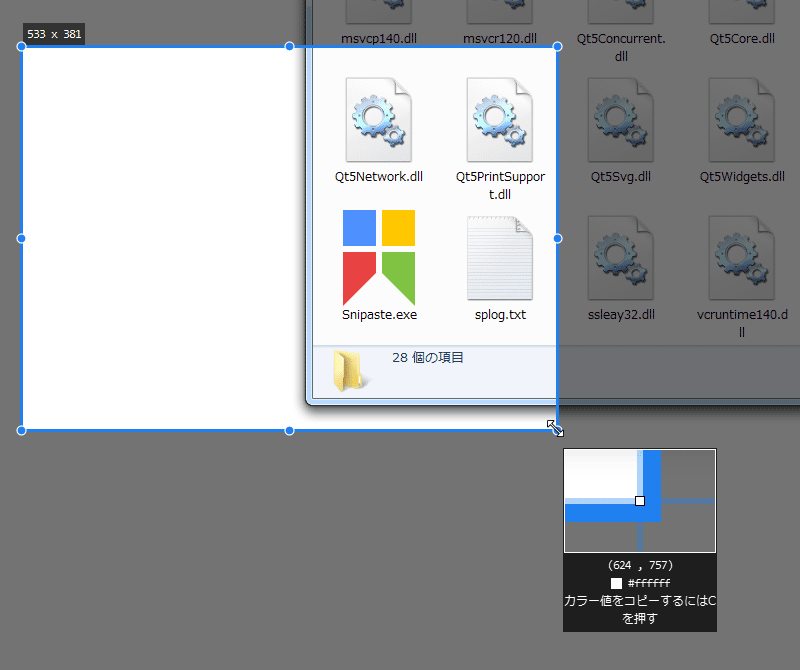This screenshot has height=670, width=800.
Task: Select the Qt5Network.dll file icon
Action: (379, 119)
